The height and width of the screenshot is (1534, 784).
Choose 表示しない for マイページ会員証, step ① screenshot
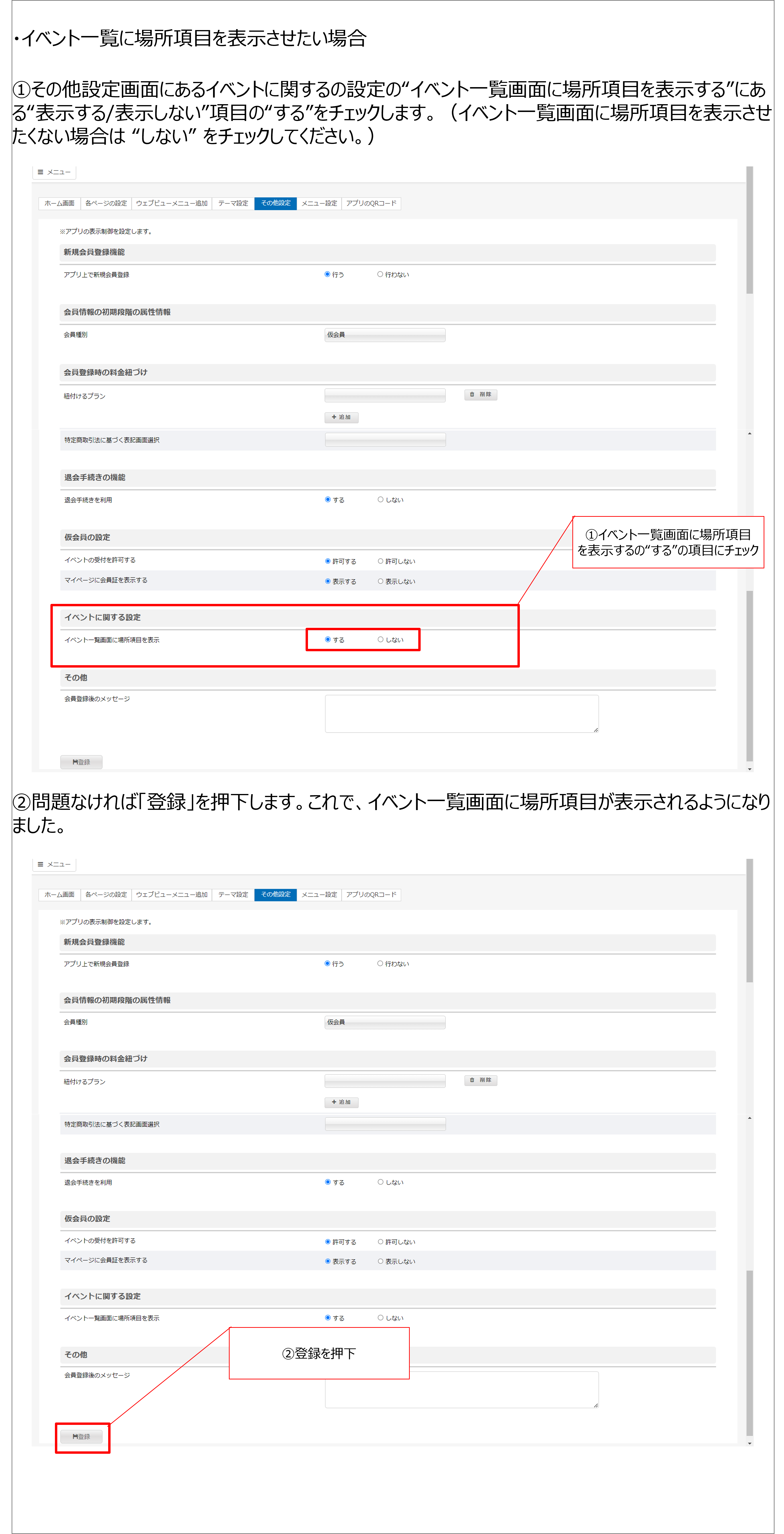click(x=380, y=581)
